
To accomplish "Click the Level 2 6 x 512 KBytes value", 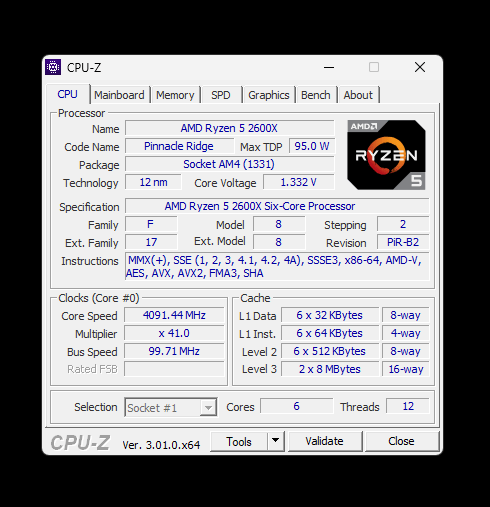I will 330,351.
